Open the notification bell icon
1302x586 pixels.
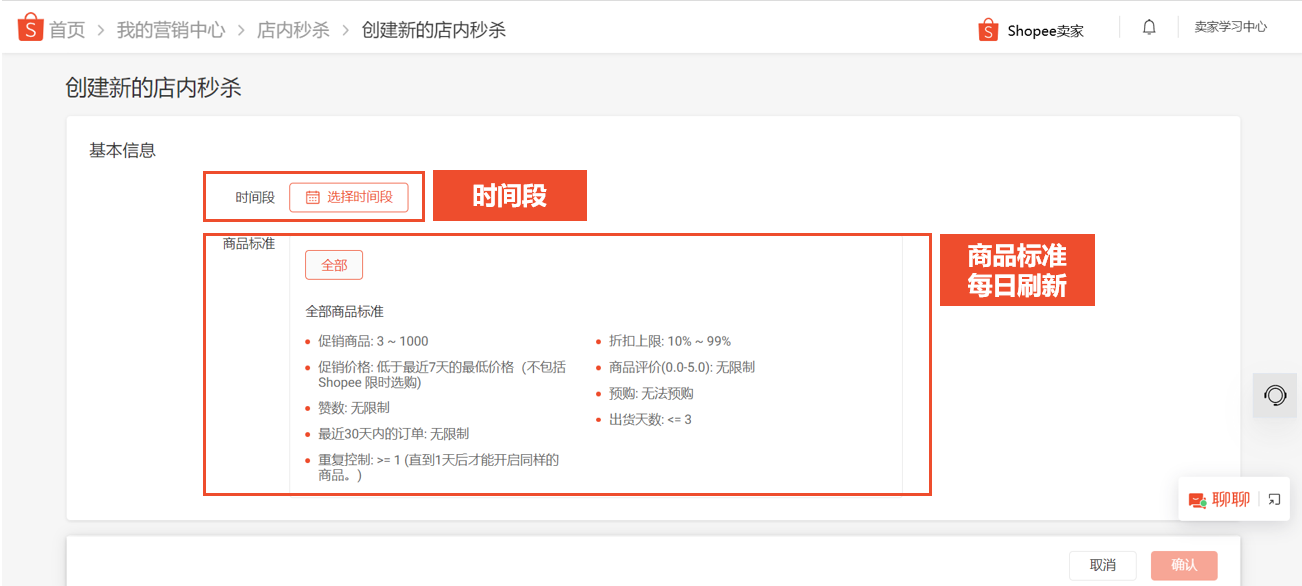coord(1148,27)
